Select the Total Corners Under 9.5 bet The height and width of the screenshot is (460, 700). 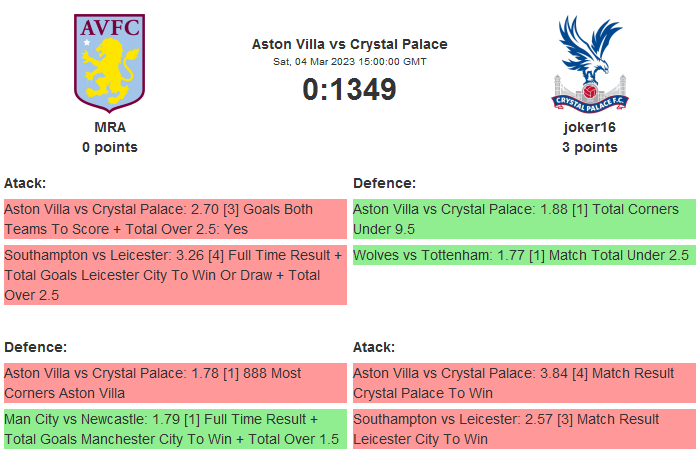pyautogui.click(x=524, y=220)
